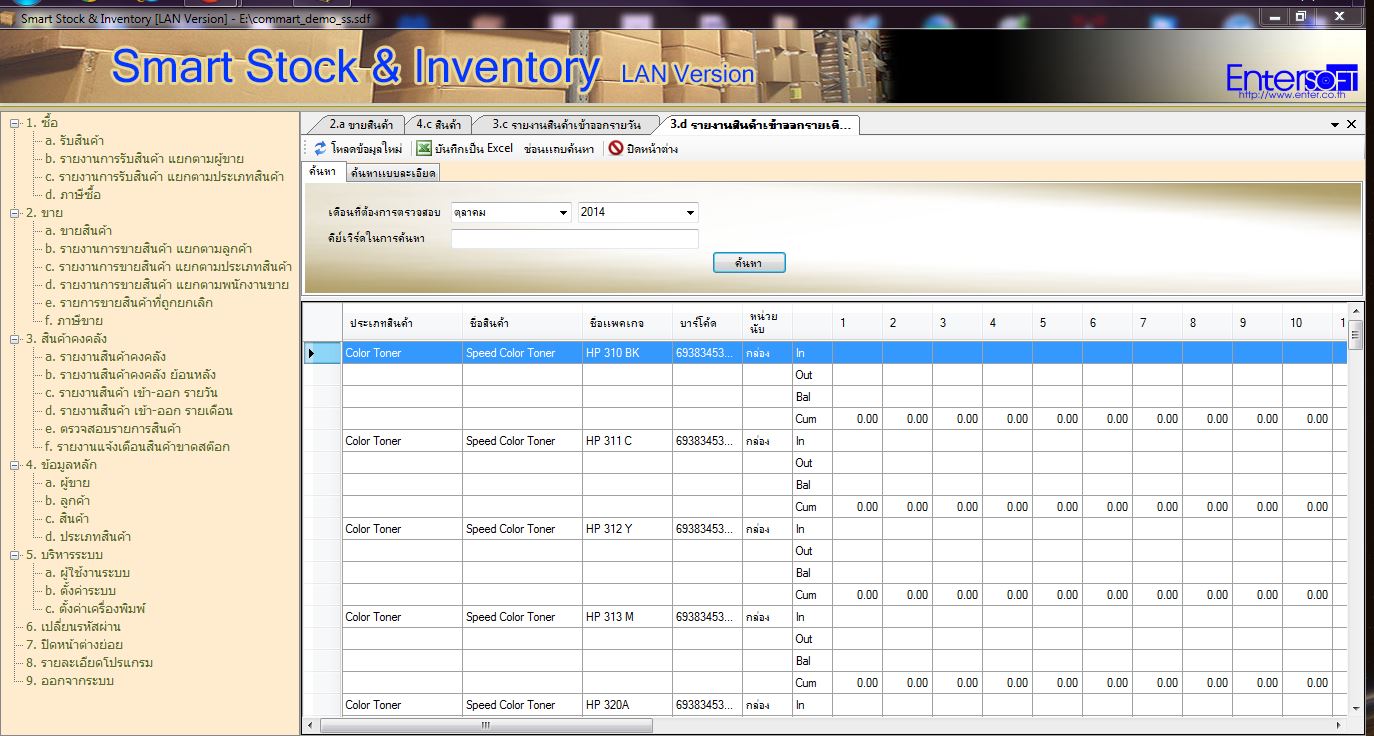
Task: Collapse the 2. ขาย tree node
Action: click(15, 213)
